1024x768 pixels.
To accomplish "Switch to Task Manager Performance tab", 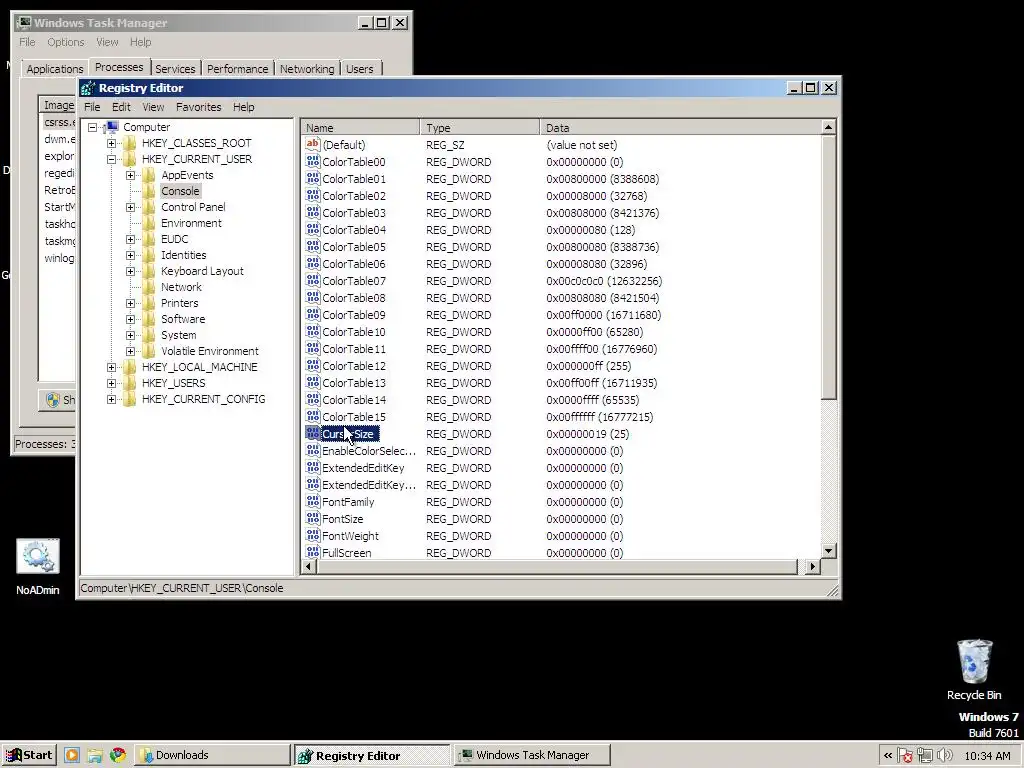I will [x=237, y=69].
